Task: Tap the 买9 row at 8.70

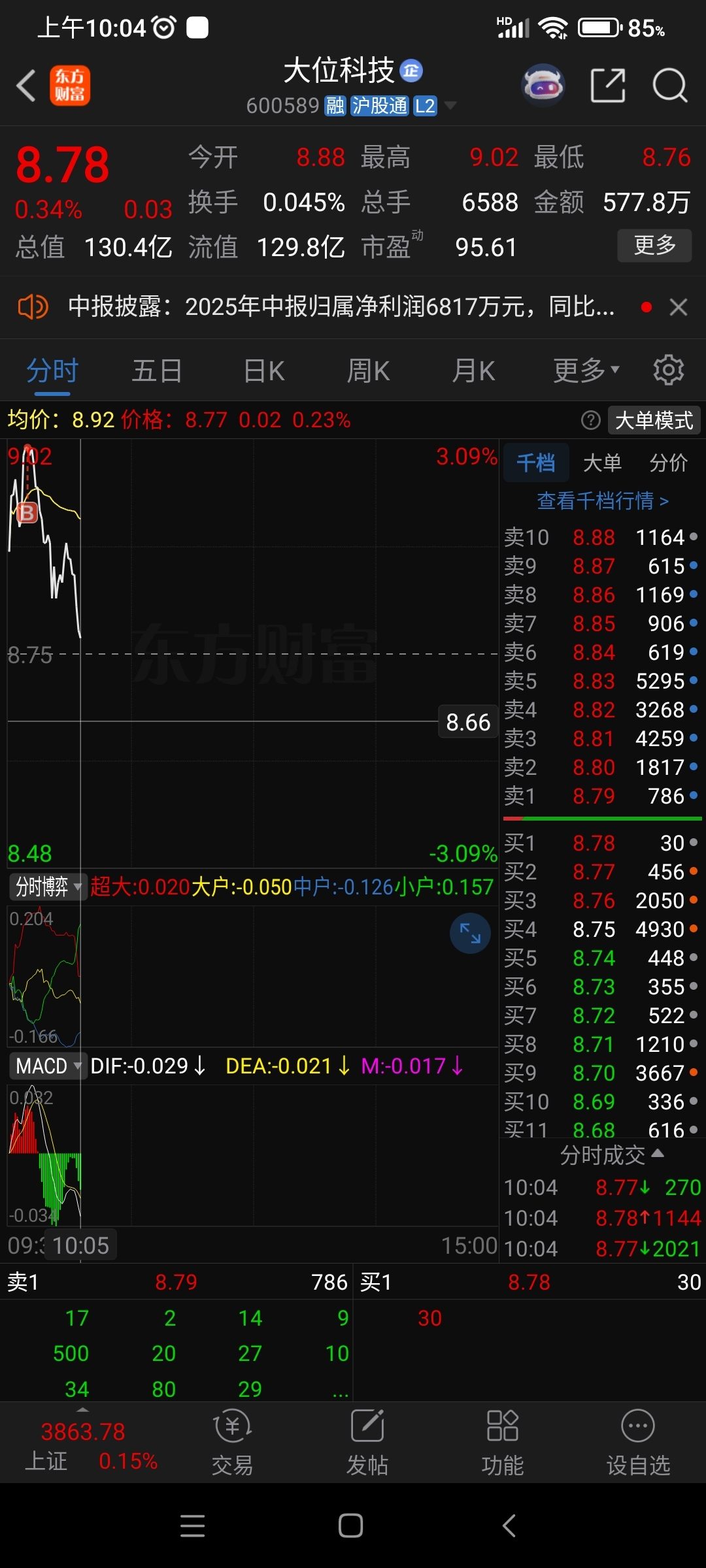Action: (601, 1073)
